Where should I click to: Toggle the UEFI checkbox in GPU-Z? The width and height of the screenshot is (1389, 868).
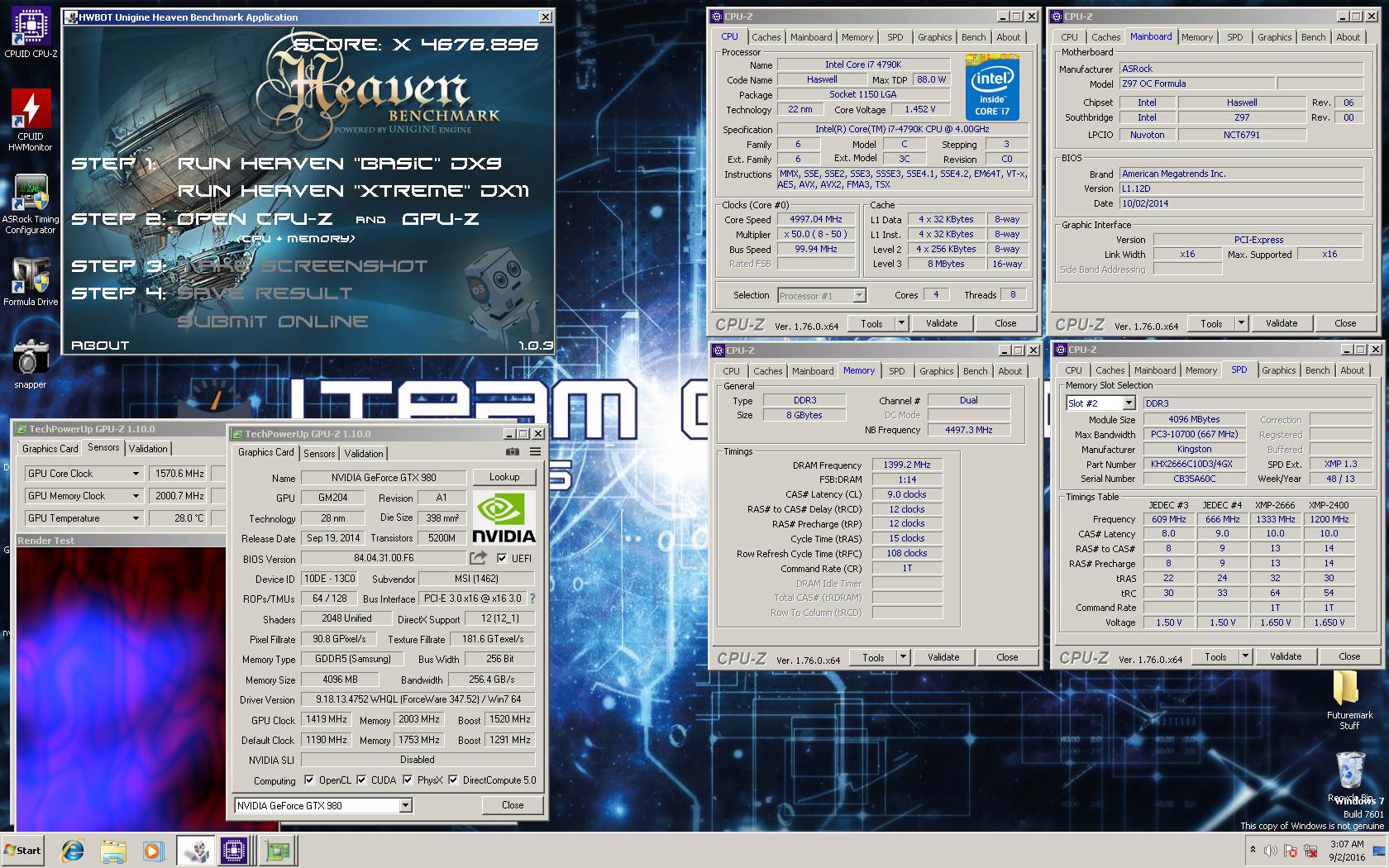(502, 558)
